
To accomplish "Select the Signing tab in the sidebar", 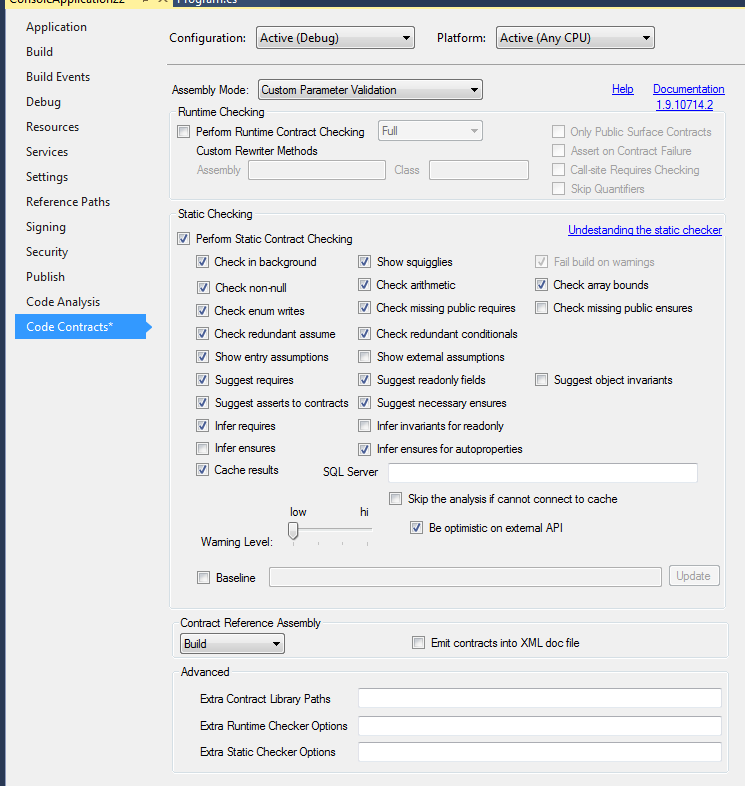I will point(46,227).
